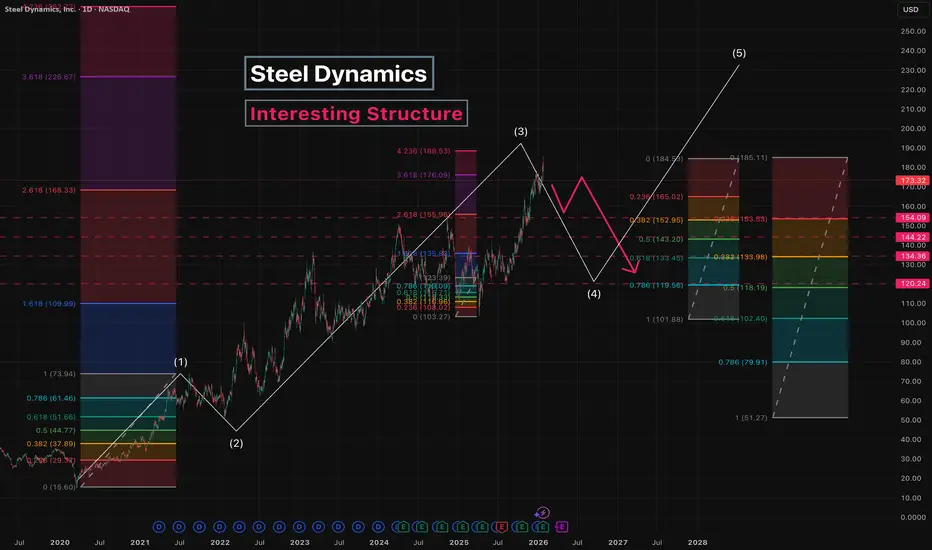This screenshot has height=550, width=932.
Task: Click the 0.382 (37.89) Fibonacci level label
Action: click(x=51, y=444)
